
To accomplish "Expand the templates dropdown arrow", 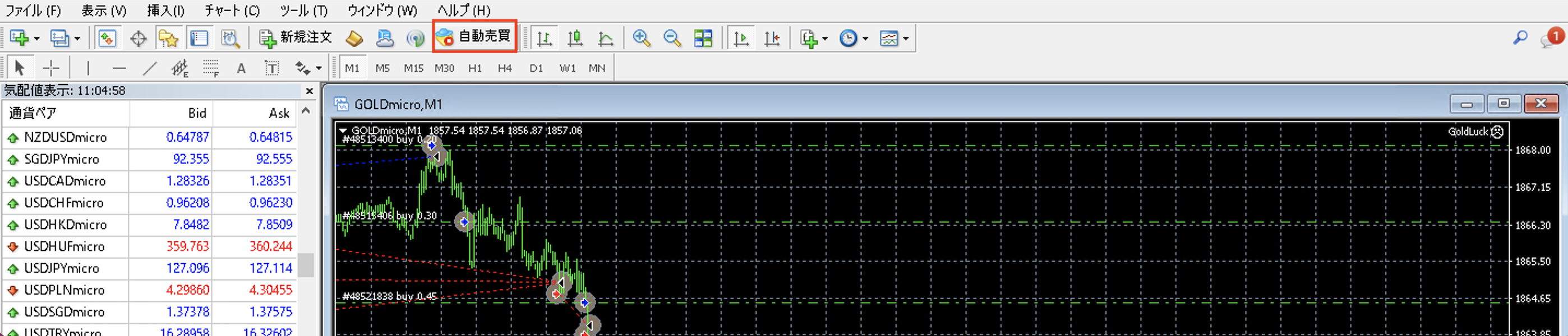I will pos(906,39).
